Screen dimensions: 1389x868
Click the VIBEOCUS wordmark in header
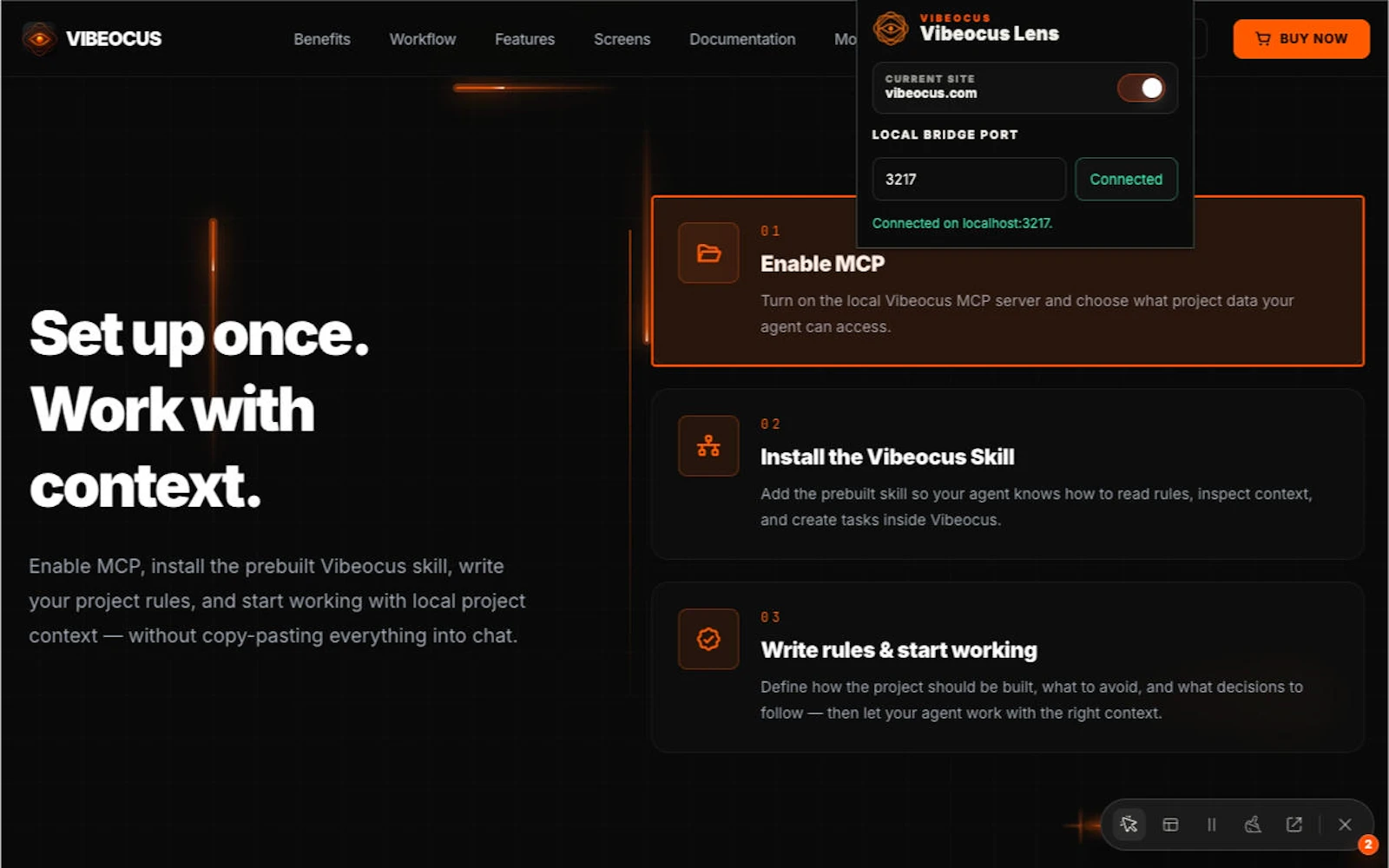point(114,39)
